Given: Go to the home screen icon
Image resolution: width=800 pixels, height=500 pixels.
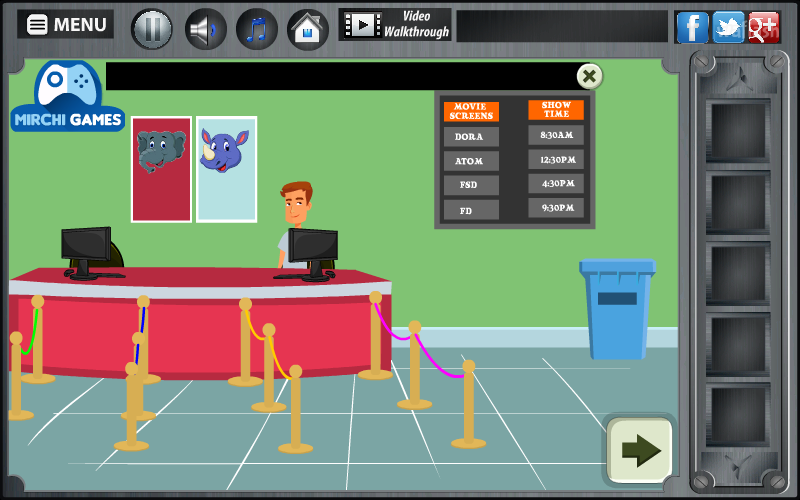Looking at the screenshot, I should 308,29.
